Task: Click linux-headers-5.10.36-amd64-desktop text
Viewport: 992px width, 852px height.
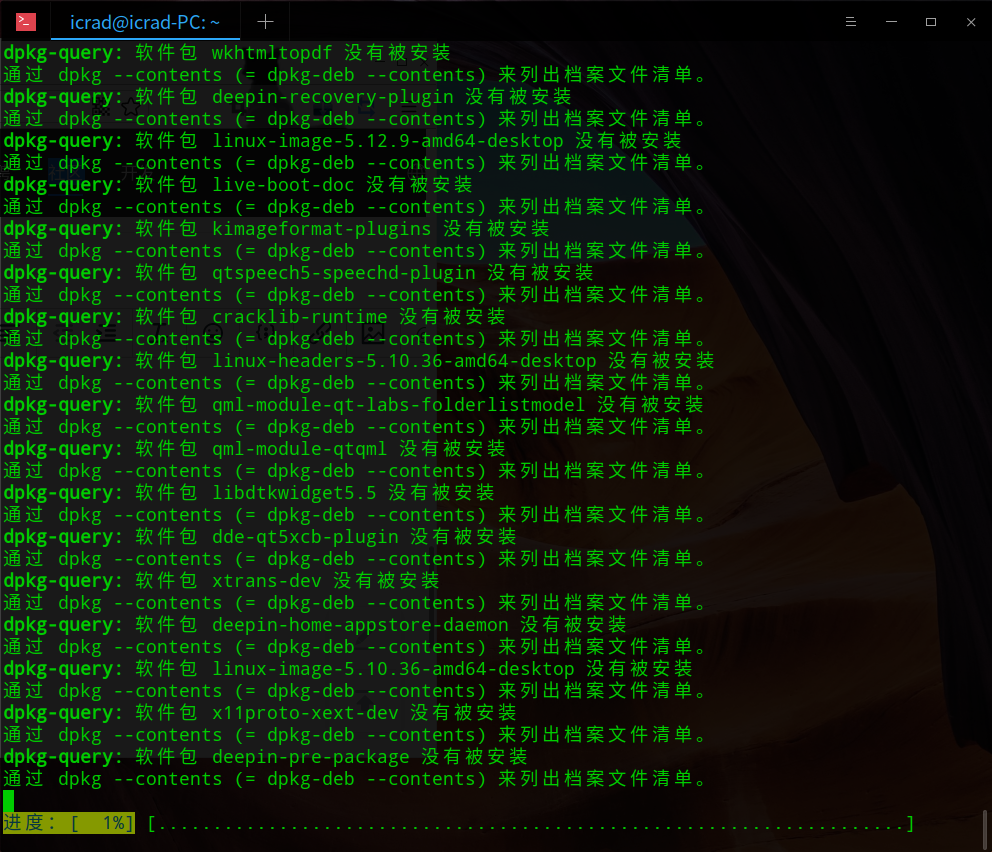Action: click(x=404, y=361)
